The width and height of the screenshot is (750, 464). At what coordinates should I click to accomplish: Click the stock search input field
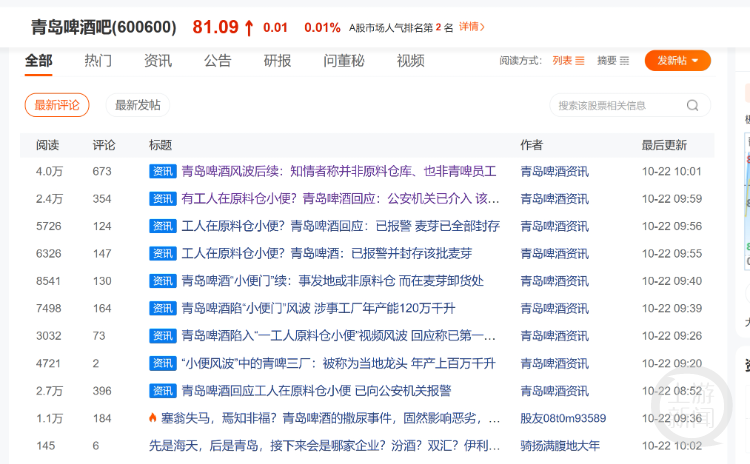tap(615, 105)
